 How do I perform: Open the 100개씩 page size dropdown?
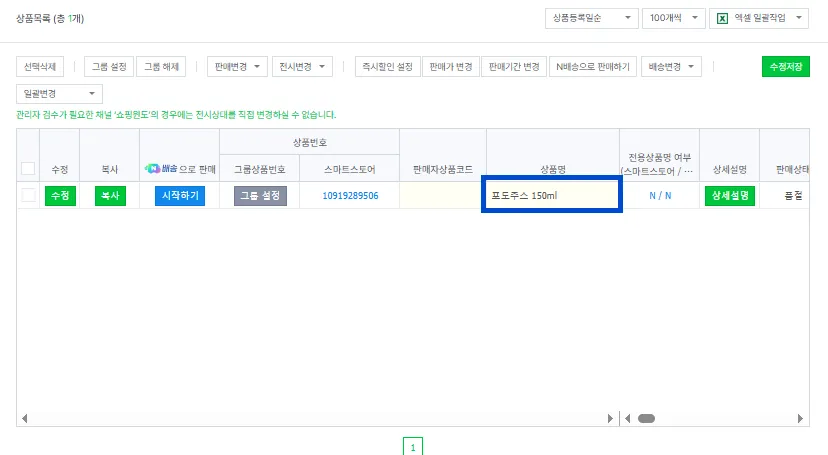click(x=673, y=18)
